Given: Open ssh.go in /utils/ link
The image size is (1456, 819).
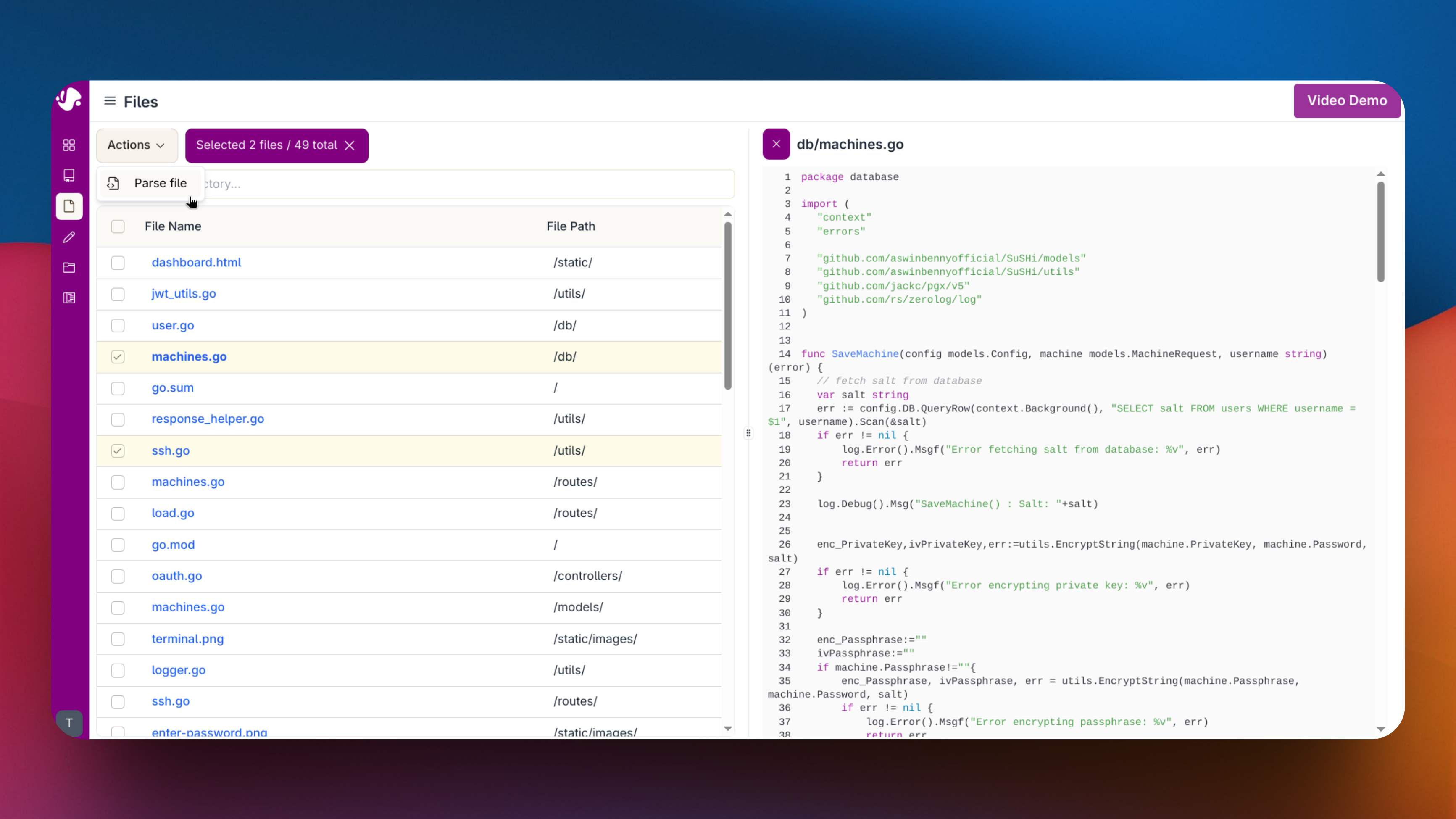Looking at the screenshot, I should point(170,450).
